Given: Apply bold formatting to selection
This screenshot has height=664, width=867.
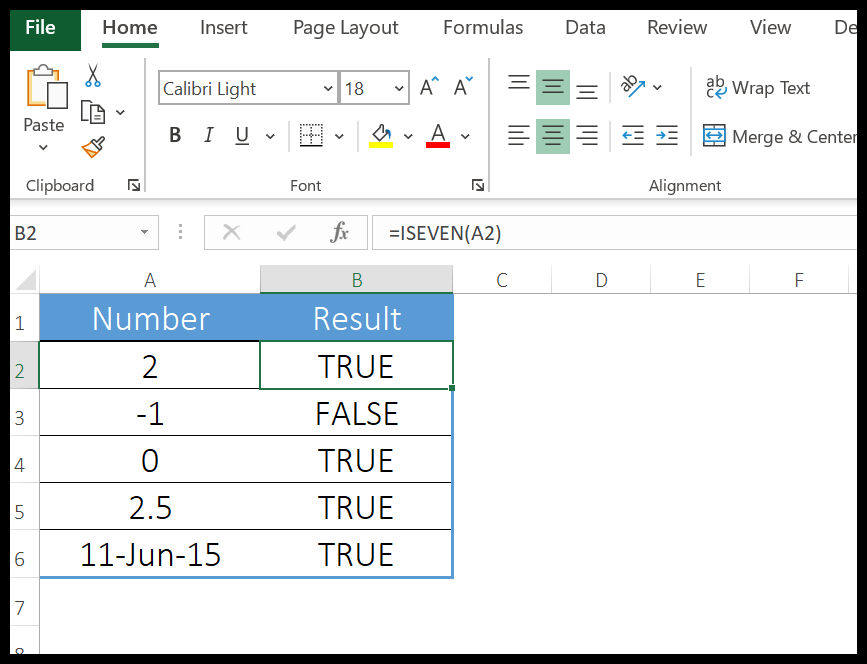Looking at the screenshot, I should [175, 135].
